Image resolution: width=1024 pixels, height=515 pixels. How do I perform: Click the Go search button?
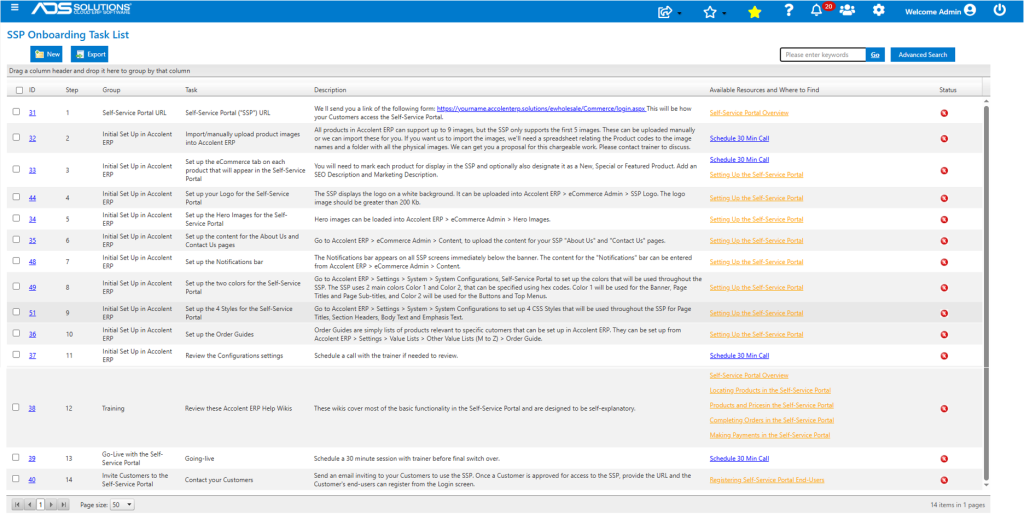(x=875, y=55)
